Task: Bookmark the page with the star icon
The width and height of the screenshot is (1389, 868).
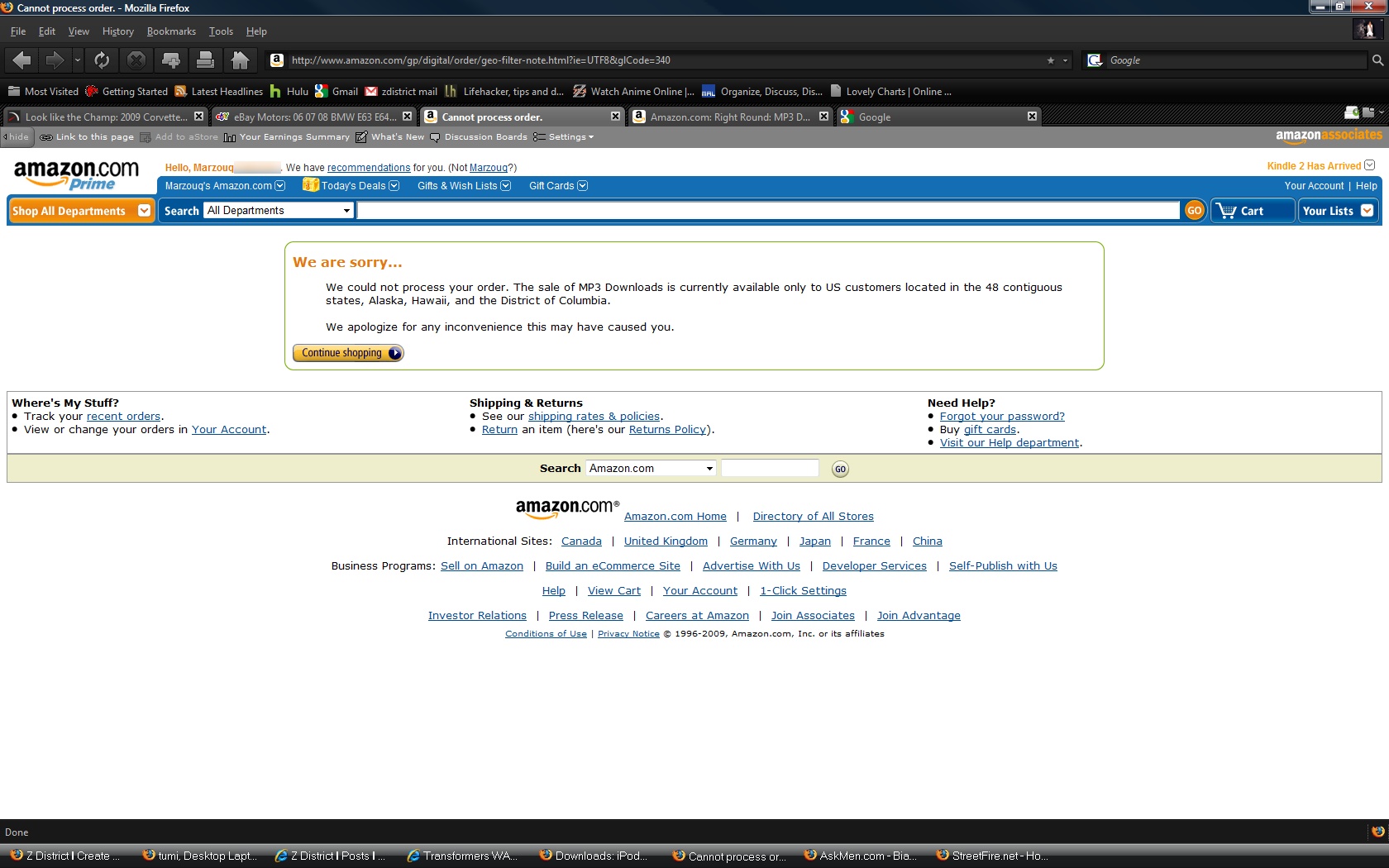Action: (1051, 60)
